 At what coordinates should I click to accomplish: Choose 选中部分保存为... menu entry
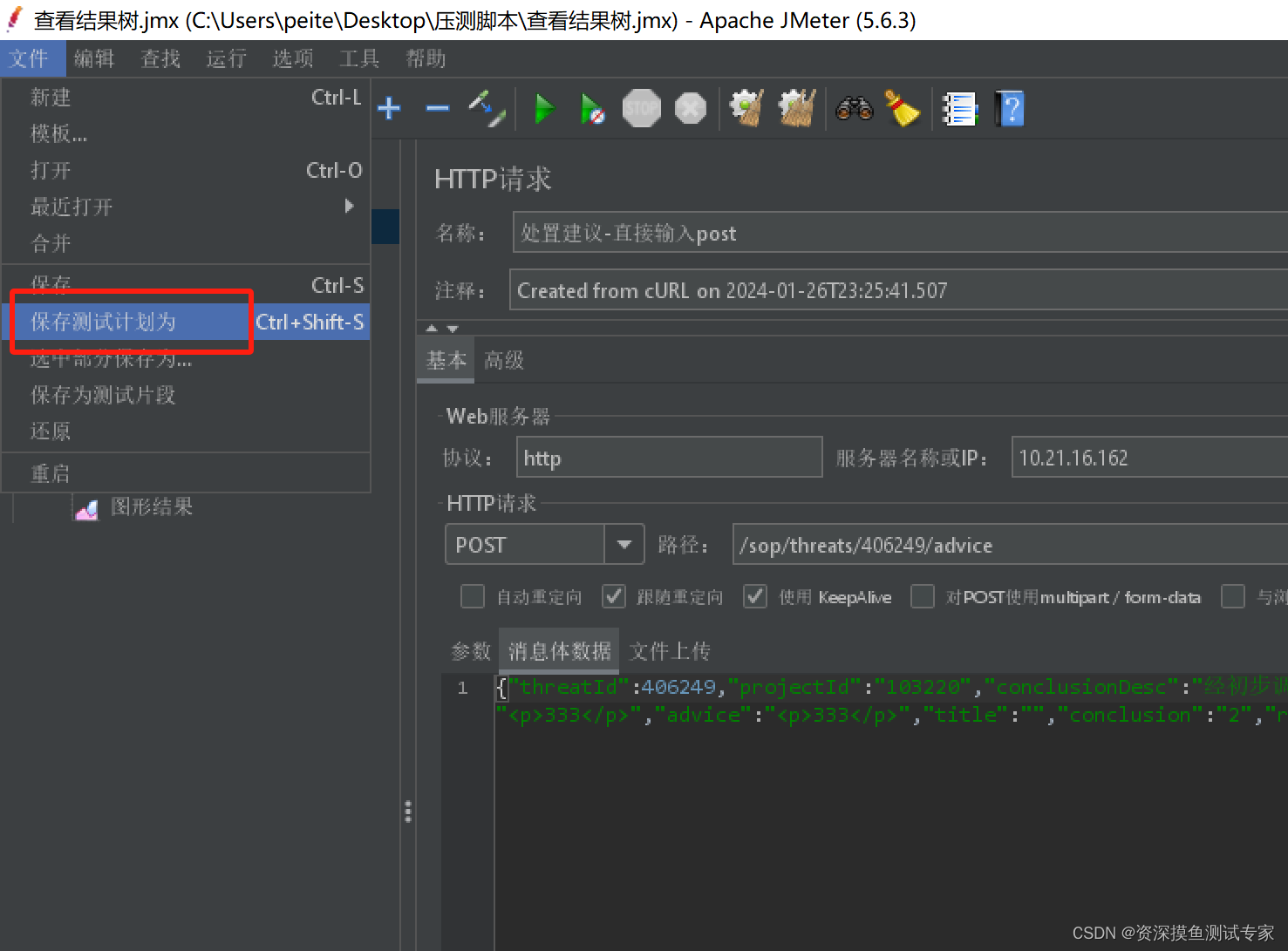coord(186,358)
